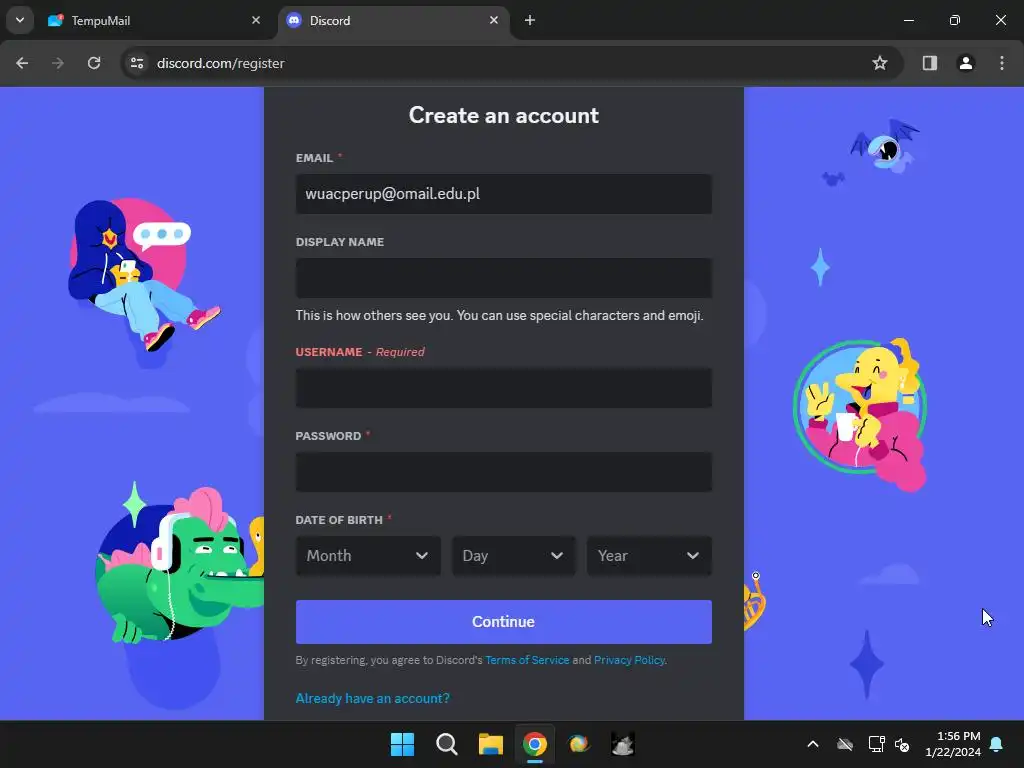Open the network display tray icon
This screenshot has width=1024, height=768.
point(876,744)
